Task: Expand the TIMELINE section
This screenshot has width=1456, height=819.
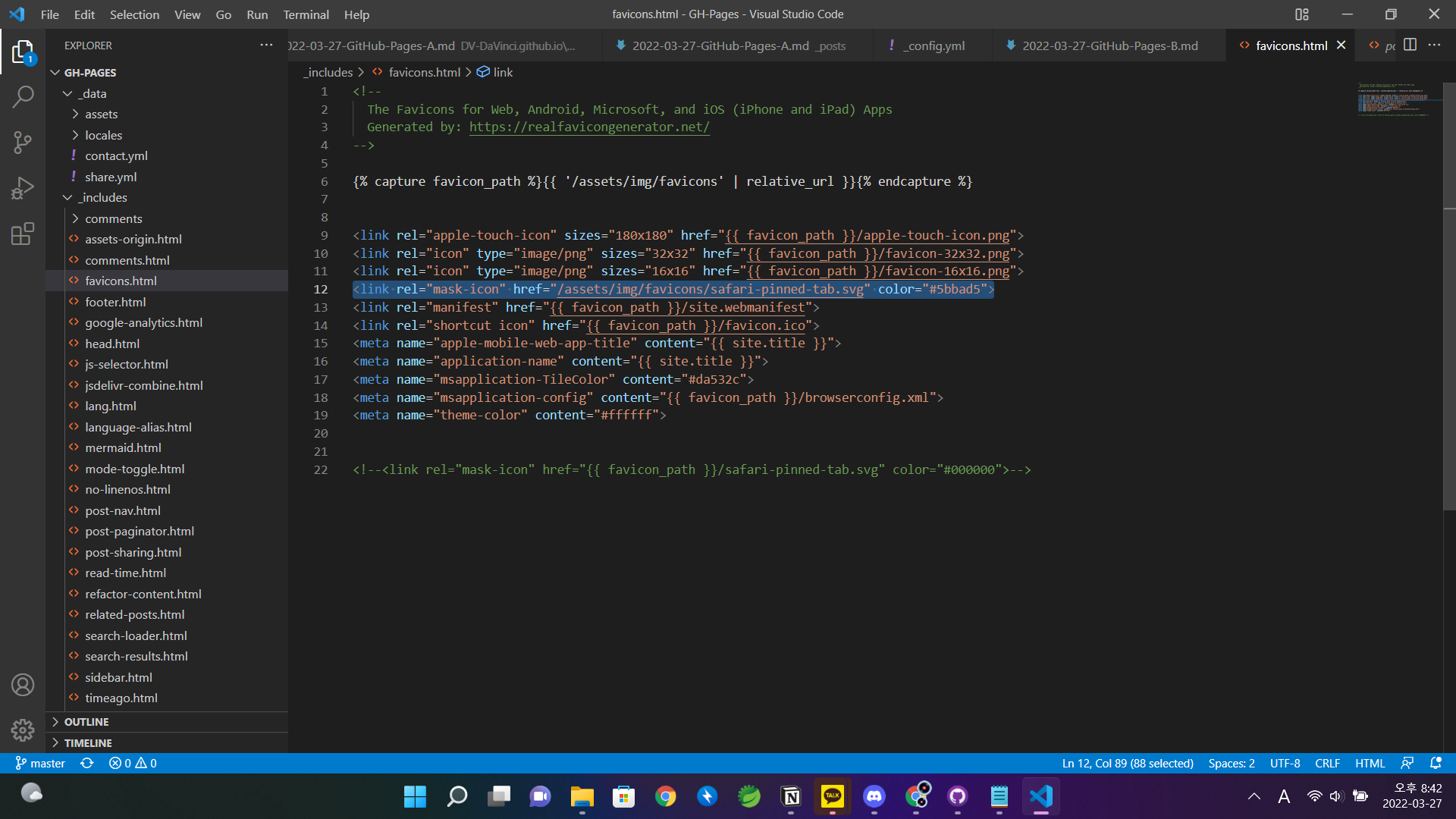Action: coord(88,743)
